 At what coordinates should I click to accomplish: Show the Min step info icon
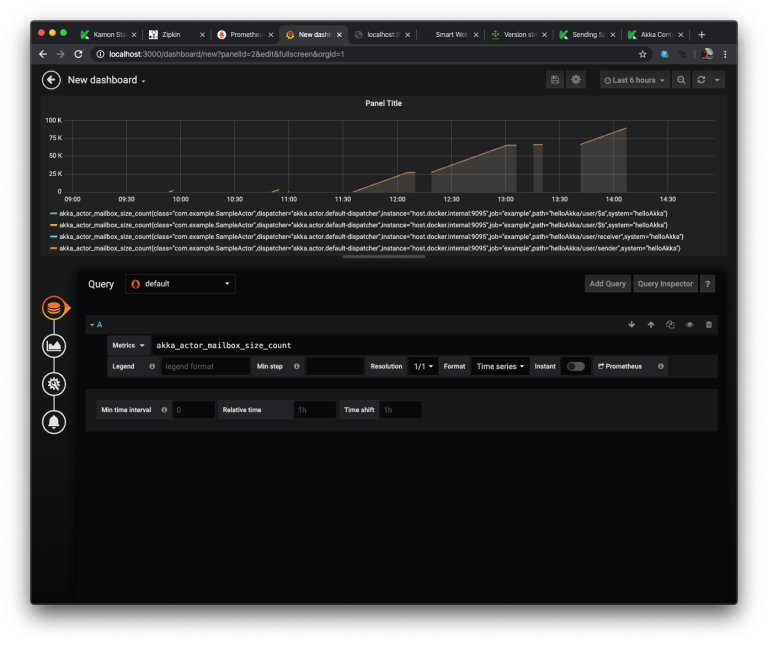[x=296, y=366]
